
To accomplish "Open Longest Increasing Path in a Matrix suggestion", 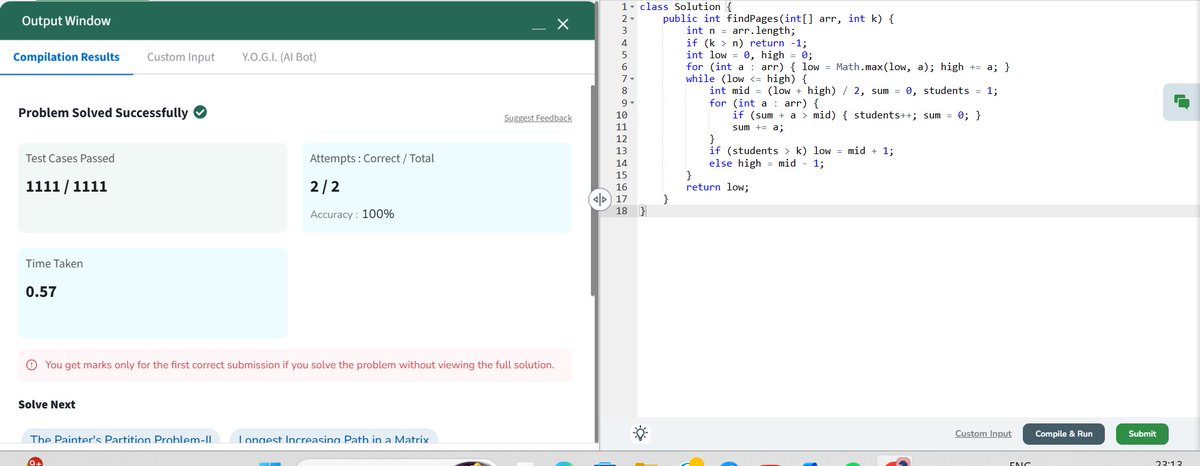I will pyautogui.click(x=335, y=438).
